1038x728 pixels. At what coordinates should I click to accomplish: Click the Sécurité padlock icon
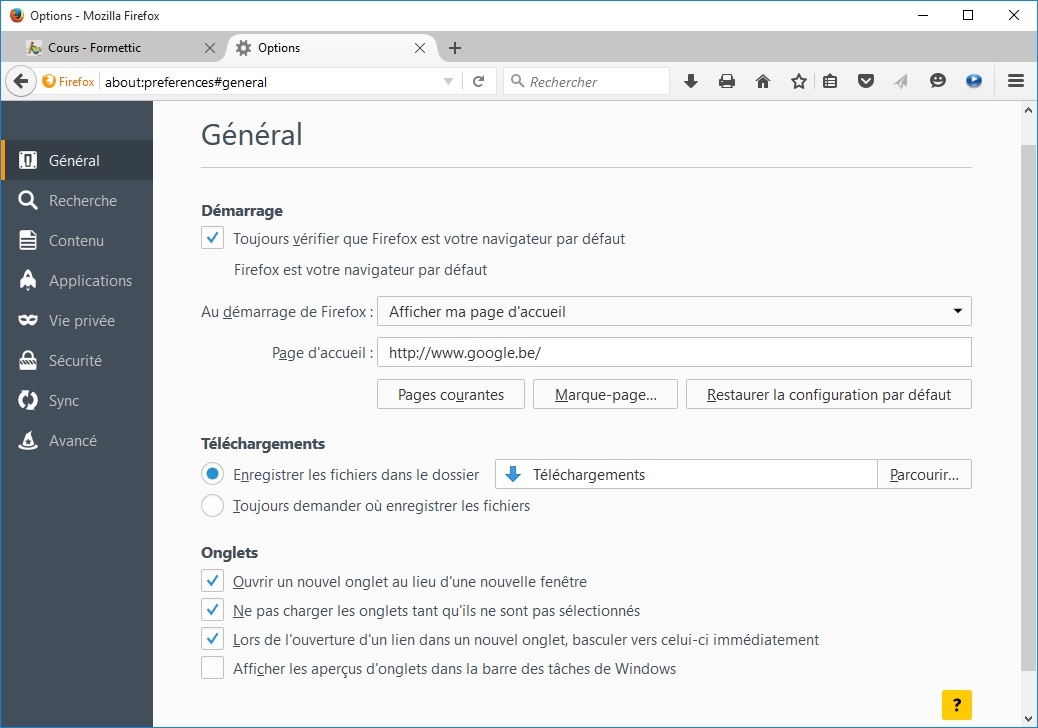28,360
